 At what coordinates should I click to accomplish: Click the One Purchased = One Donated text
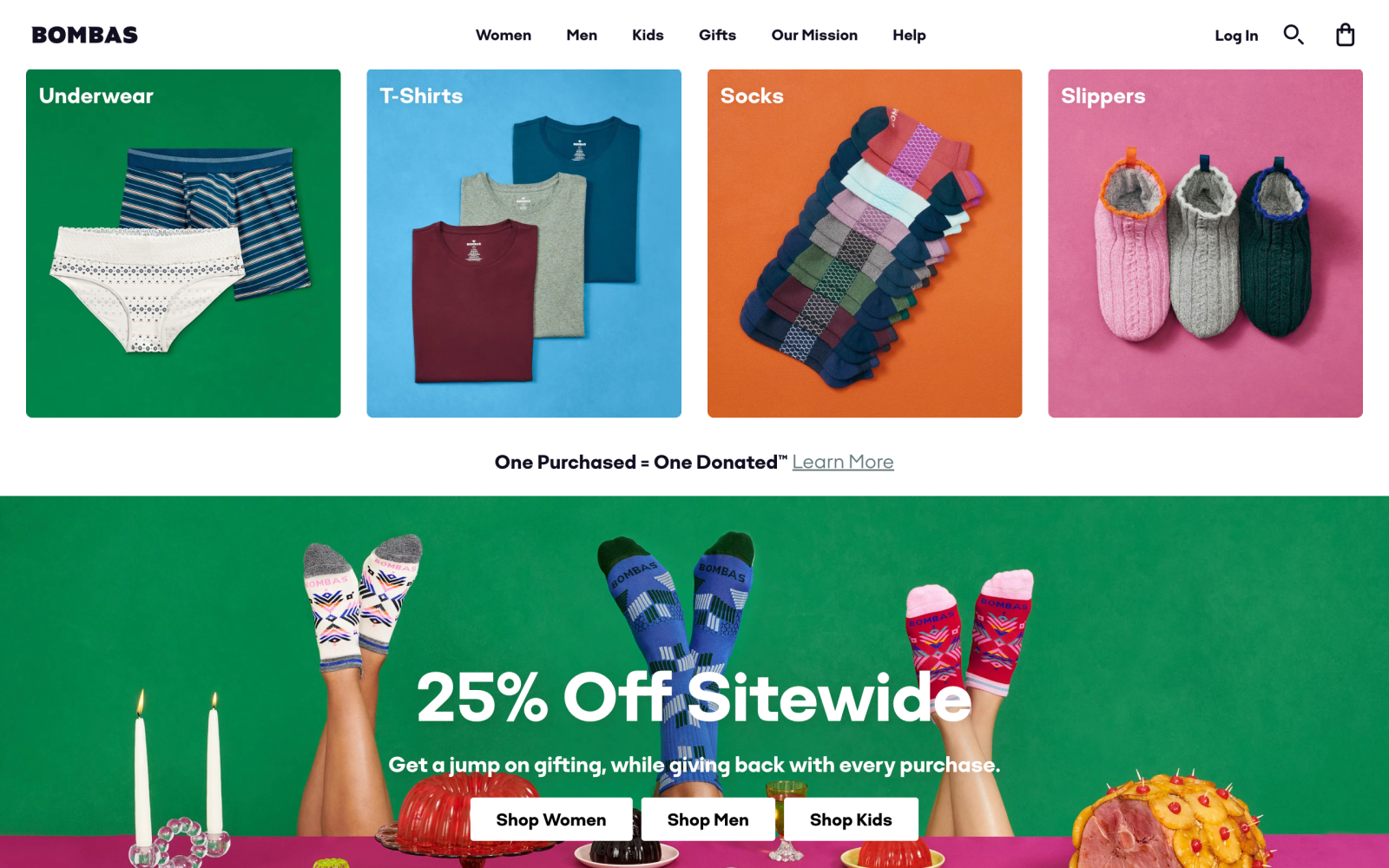coord(641,462)
